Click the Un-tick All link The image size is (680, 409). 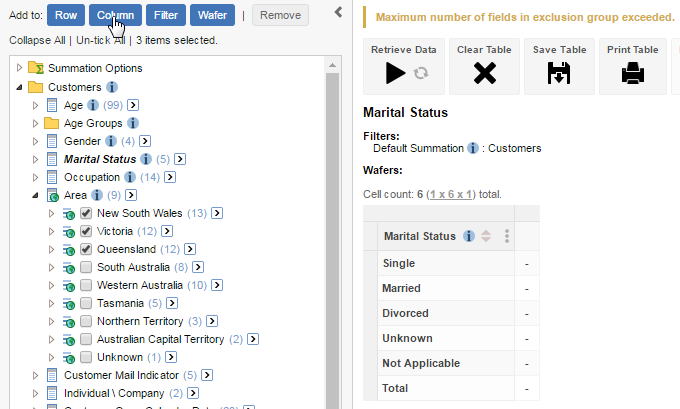[x=100, y=40]
